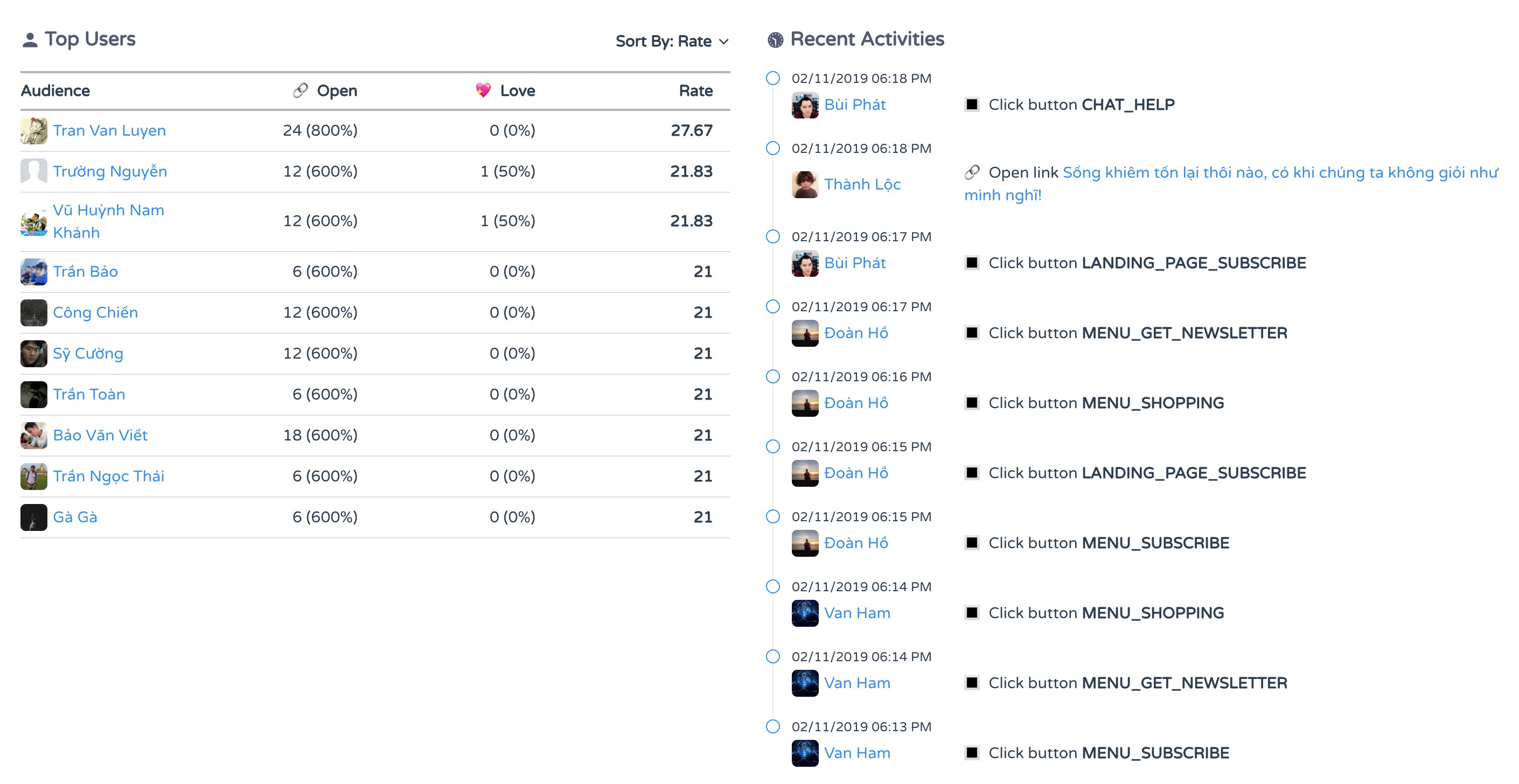Open Bùi Phát's profile from CHAT_HELP activity

tap(854, 105)
